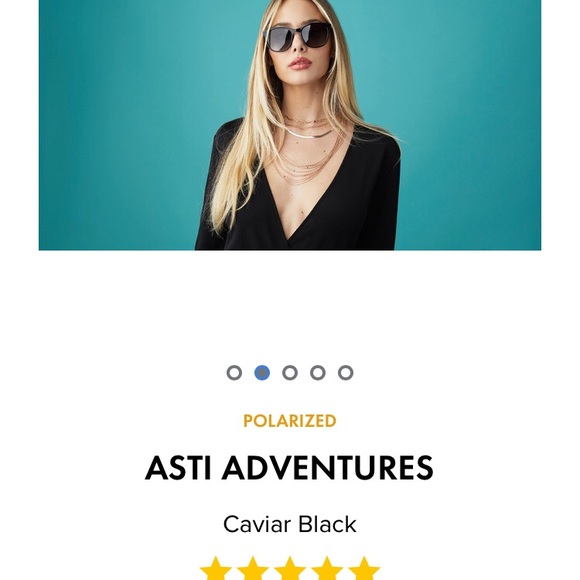Tap the fifth rating star
The image size is (580, 580).
pos(364,569)
